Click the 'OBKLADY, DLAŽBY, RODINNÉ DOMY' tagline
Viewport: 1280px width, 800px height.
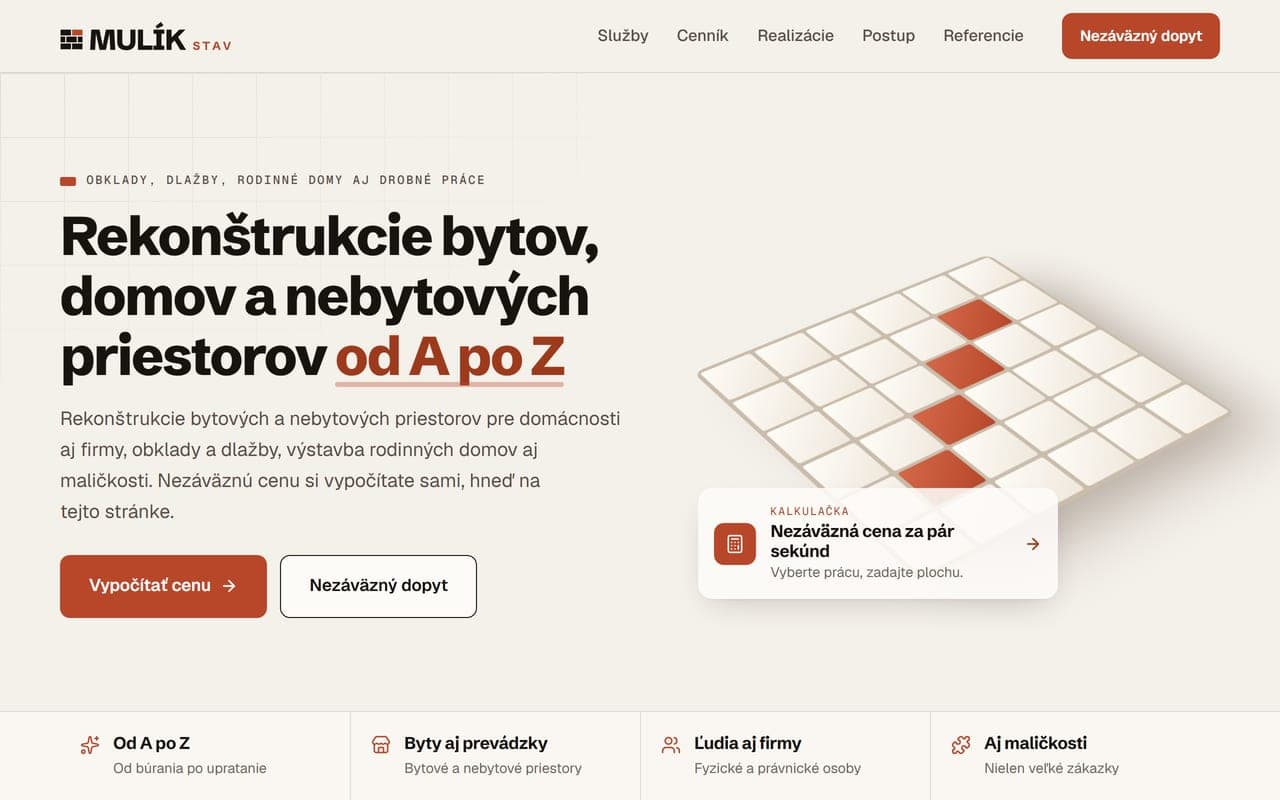pos(286,180)
